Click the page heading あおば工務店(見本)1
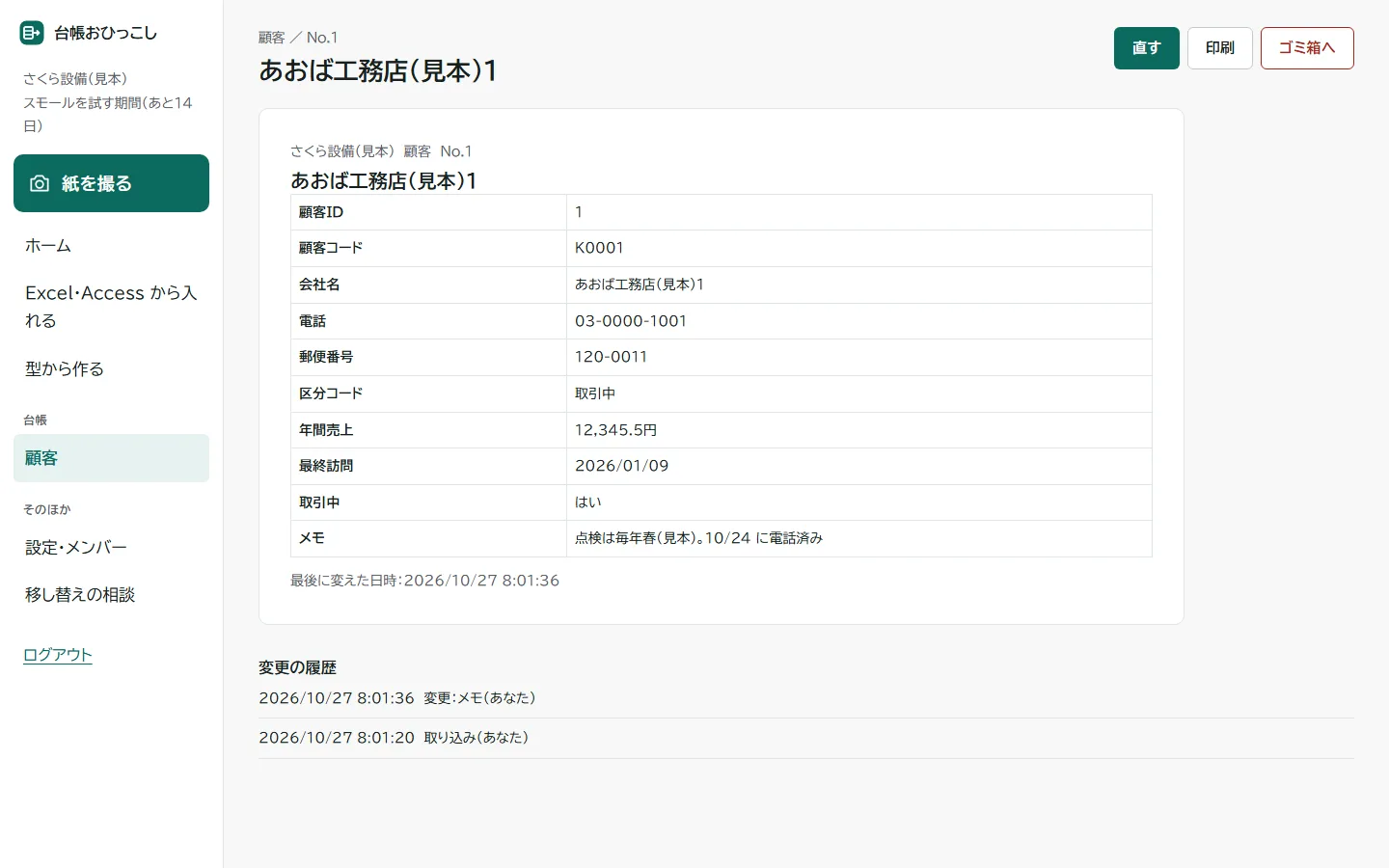The image size is (1389, 868). (378, 71)
